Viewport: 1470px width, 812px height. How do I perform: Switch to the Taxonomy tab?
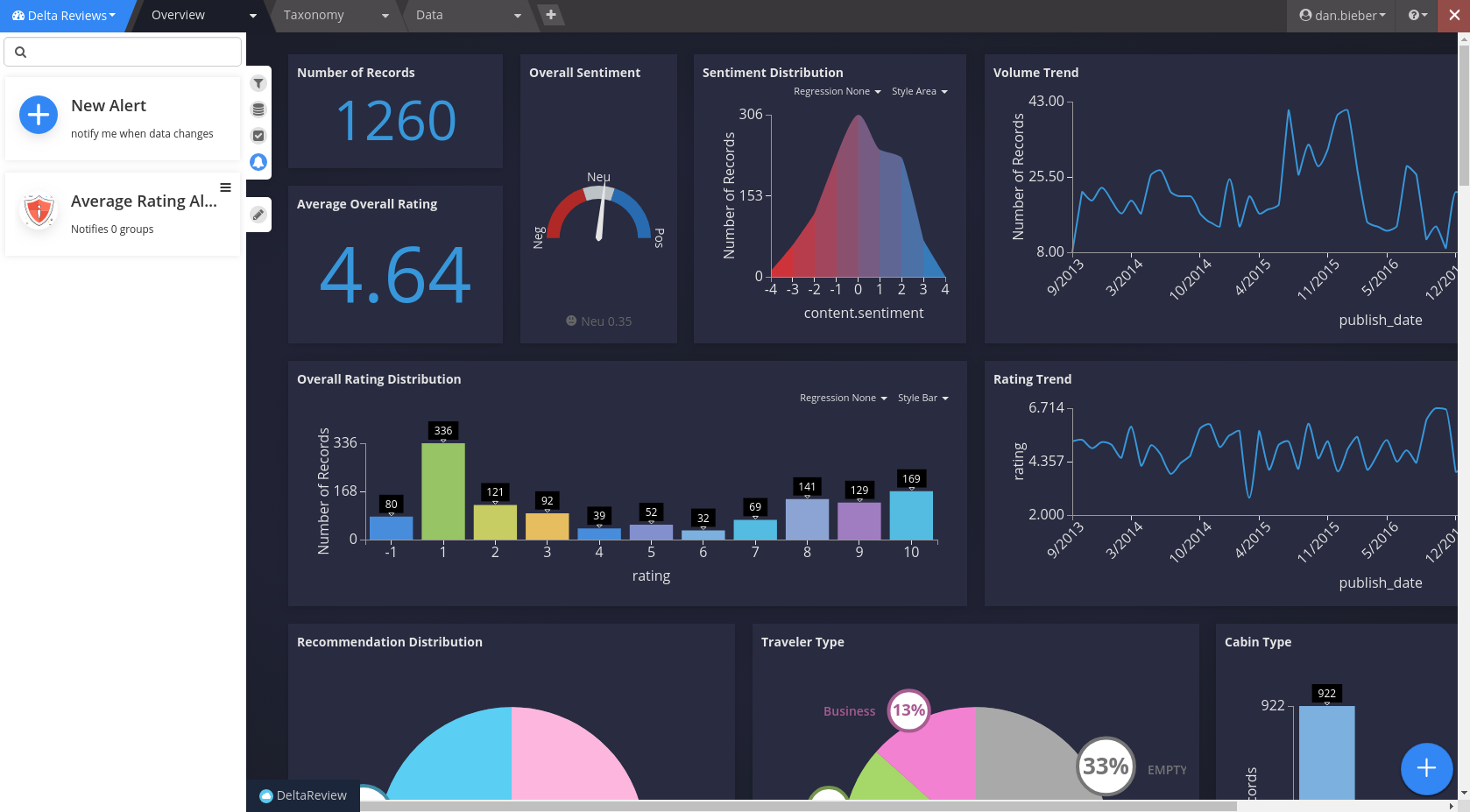[335, 15]
